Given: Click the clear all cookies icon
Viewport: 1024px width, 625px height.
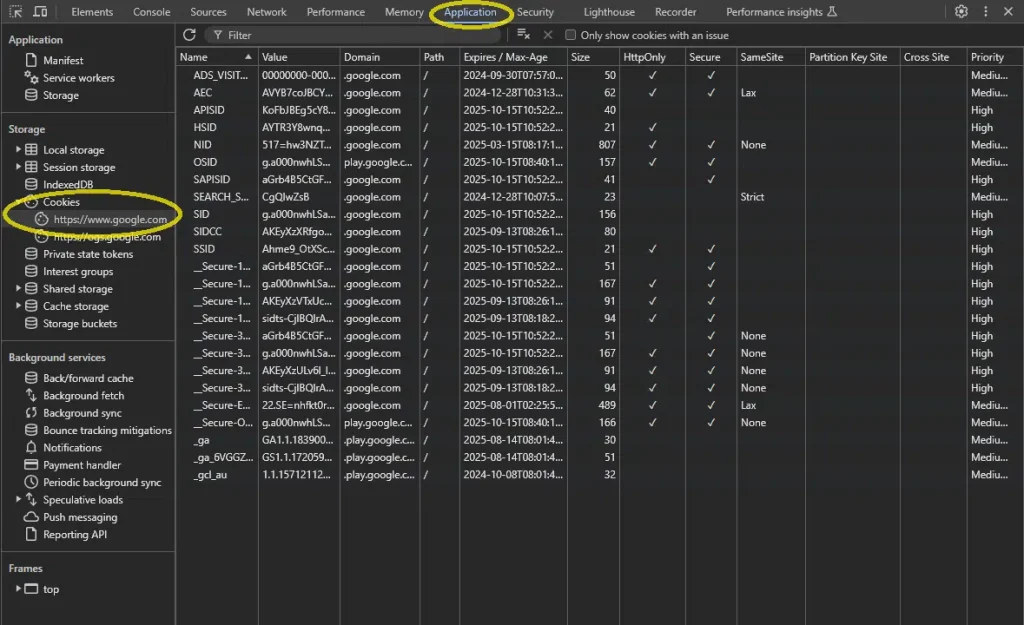Looking at the screenshot, I should pos(523,35).
